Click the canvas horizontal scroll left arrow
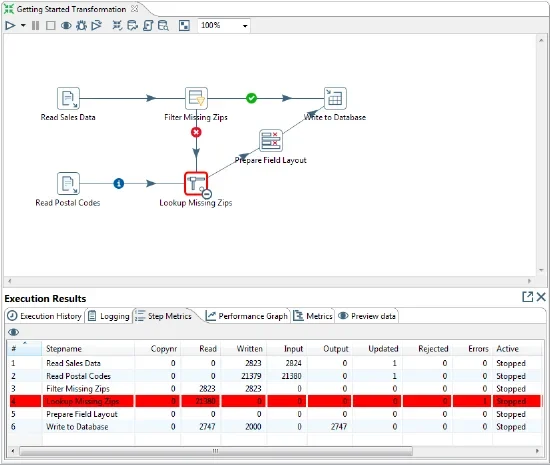550x465 pixels. tap(10, 281)
